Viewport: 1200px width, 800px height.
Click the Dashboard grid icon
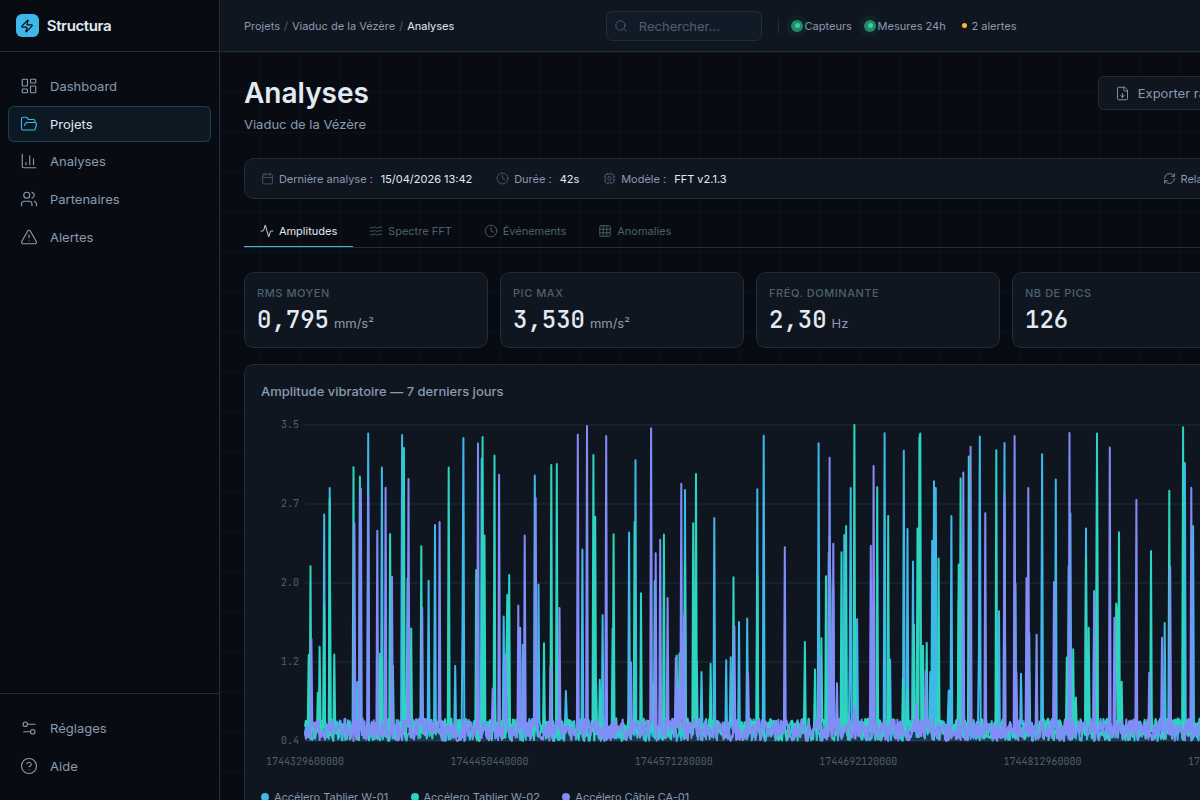[x=29, y=87]
